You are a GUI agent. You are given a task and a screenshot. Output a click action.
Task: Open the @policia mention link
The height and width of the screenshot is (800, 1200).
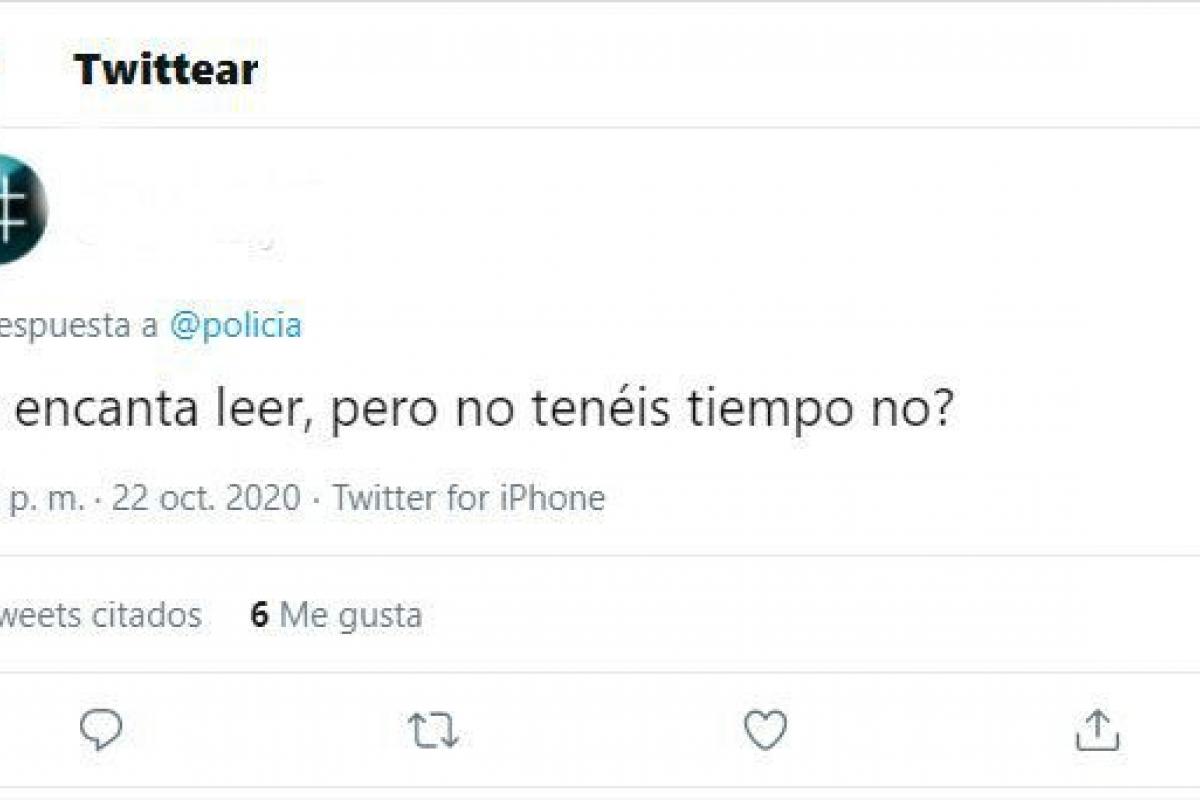pos(235,326)
